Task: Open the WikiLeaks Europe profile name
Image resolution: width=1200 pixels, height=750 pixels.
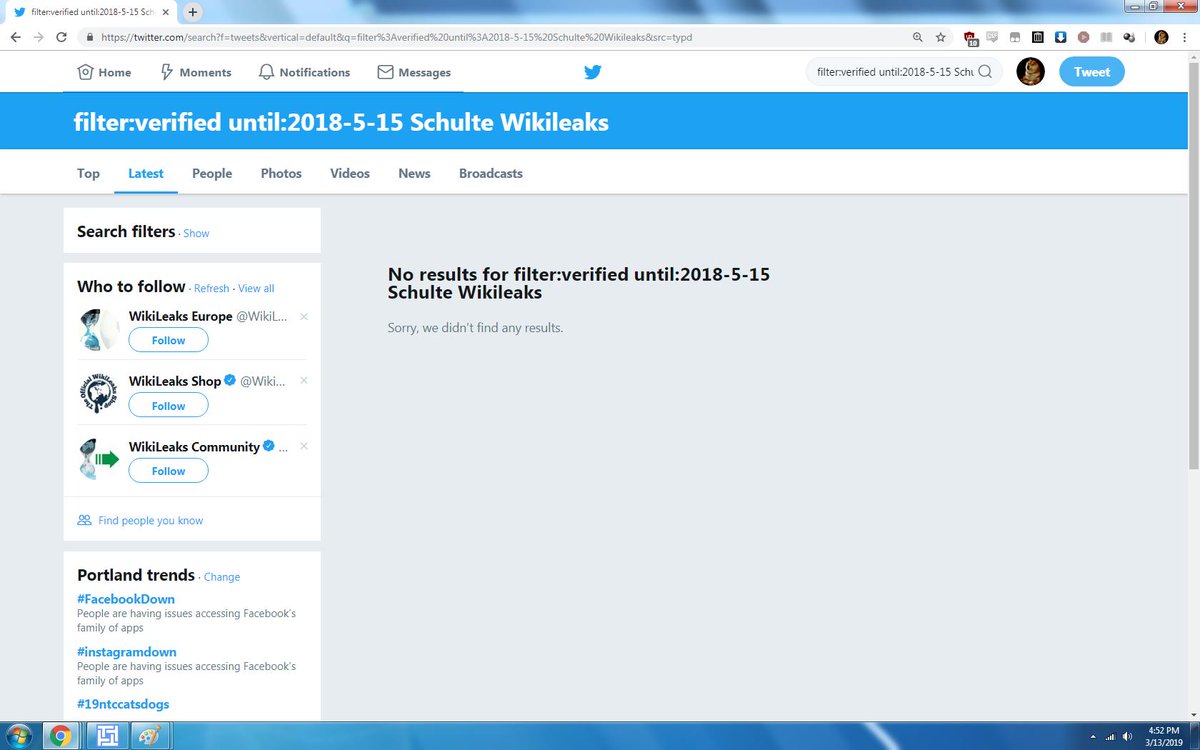Action: pos(181,316)
